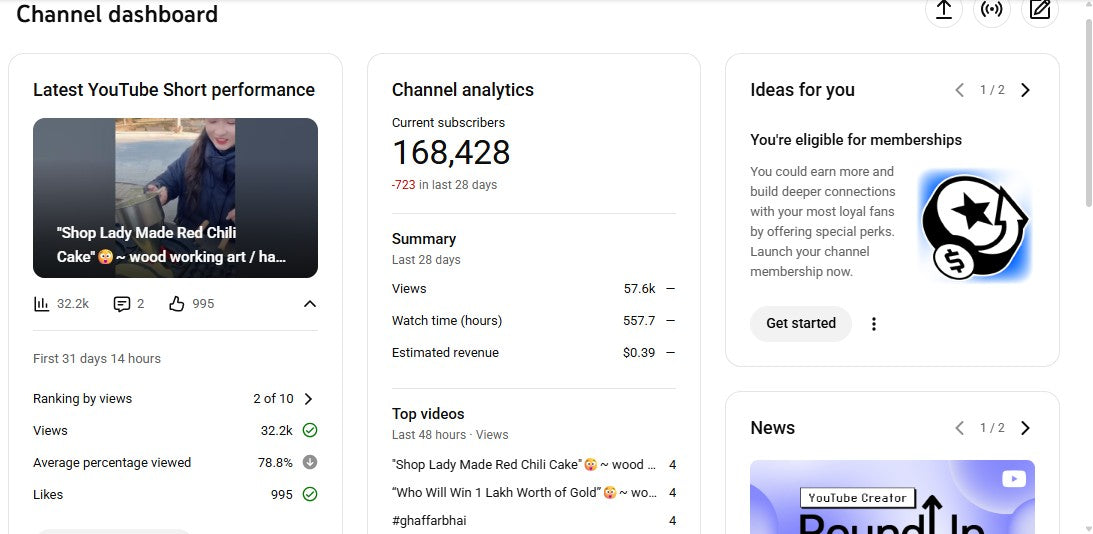Click the upload videos icon

(x=943, y=10)
